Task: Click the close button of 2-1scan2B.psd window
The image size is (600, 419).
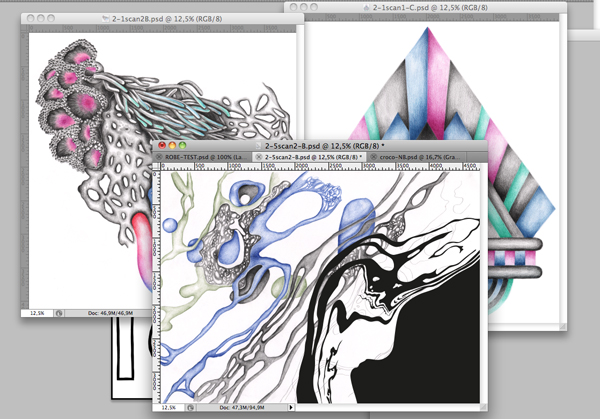Action: point(30,18)
